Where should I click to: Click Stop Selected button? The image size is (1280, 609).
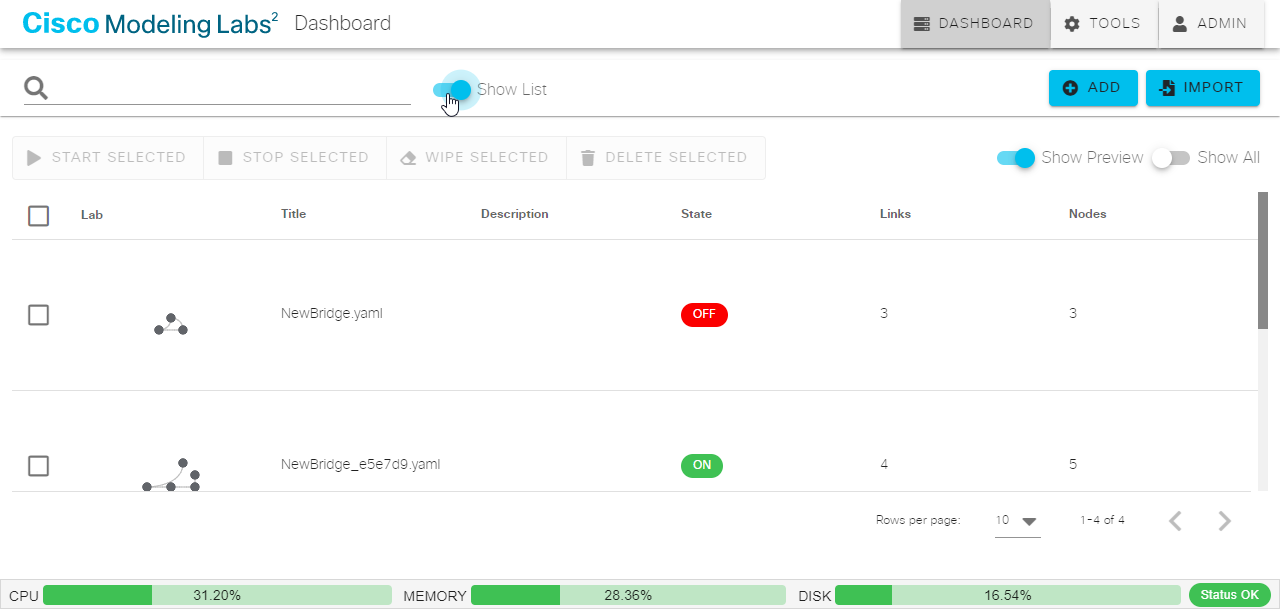(x=295, y=158)
